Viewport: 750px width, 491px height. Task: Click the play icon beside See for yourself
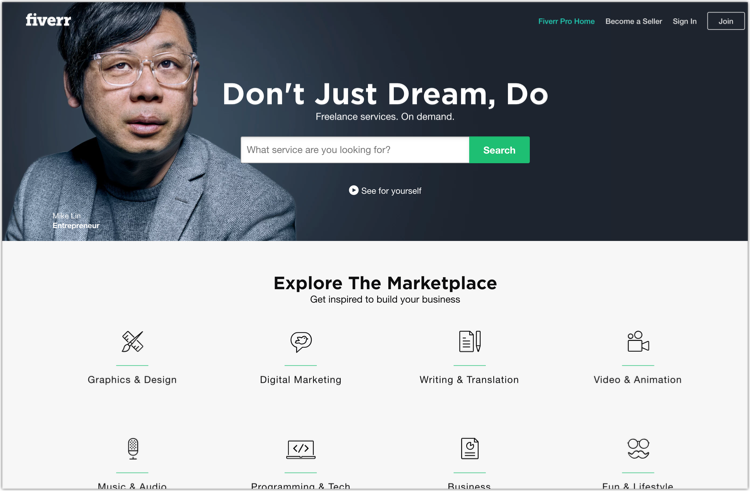pos(353,190)
